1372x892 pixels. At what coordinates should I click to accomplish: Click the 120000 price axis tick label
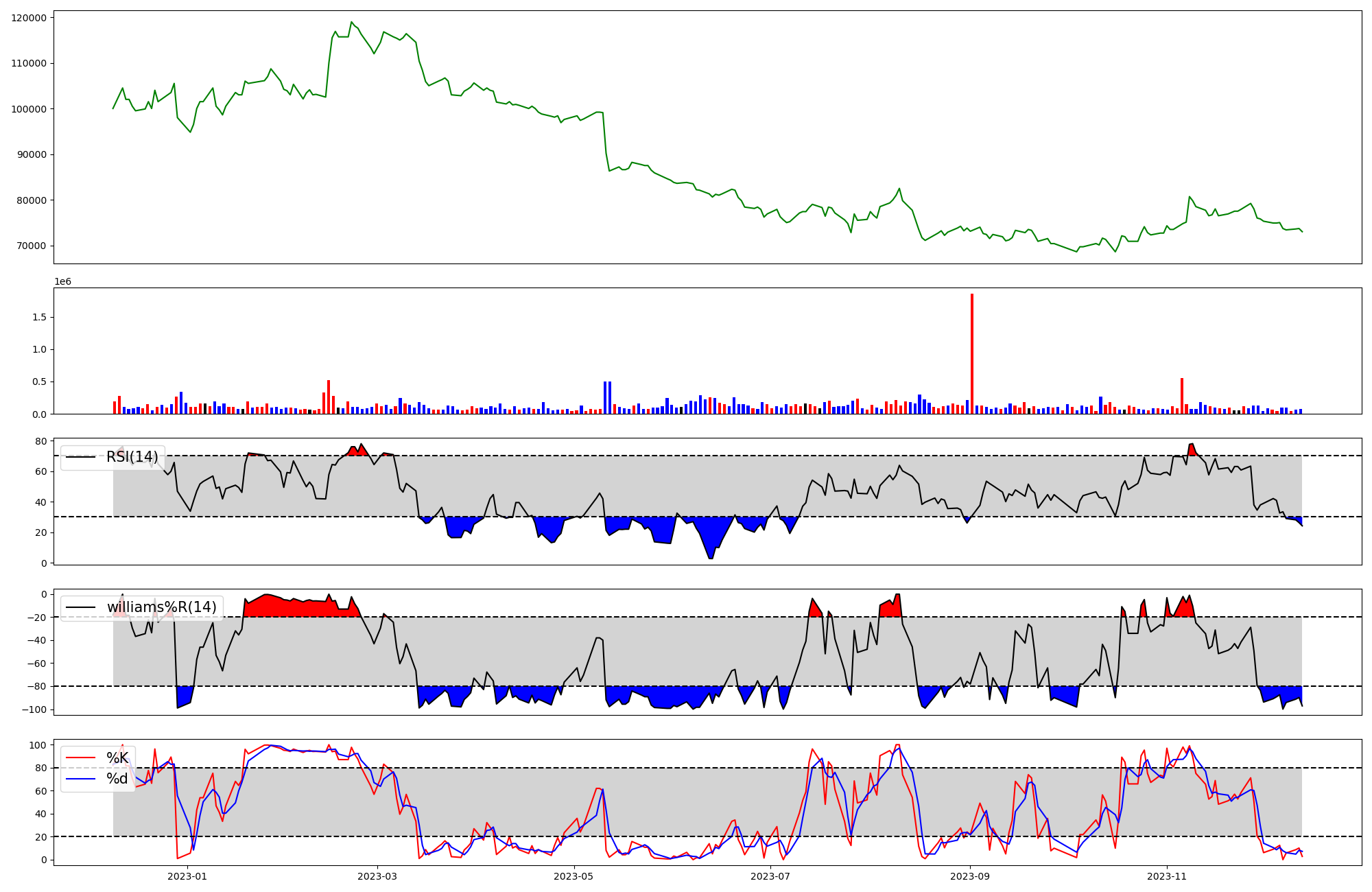(29, 18)
